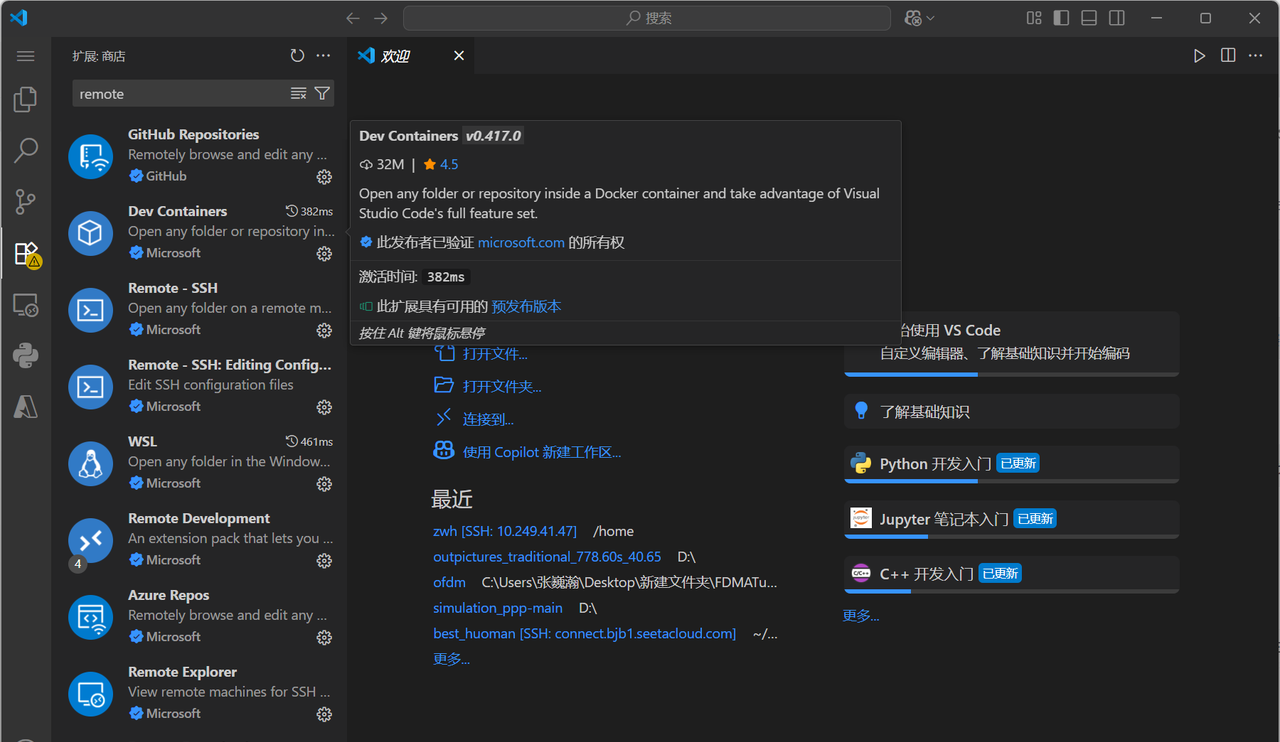Open manage gear for Remote - SSH extension
Viewport: 1280px width, 742px height.
coord(324,330)
